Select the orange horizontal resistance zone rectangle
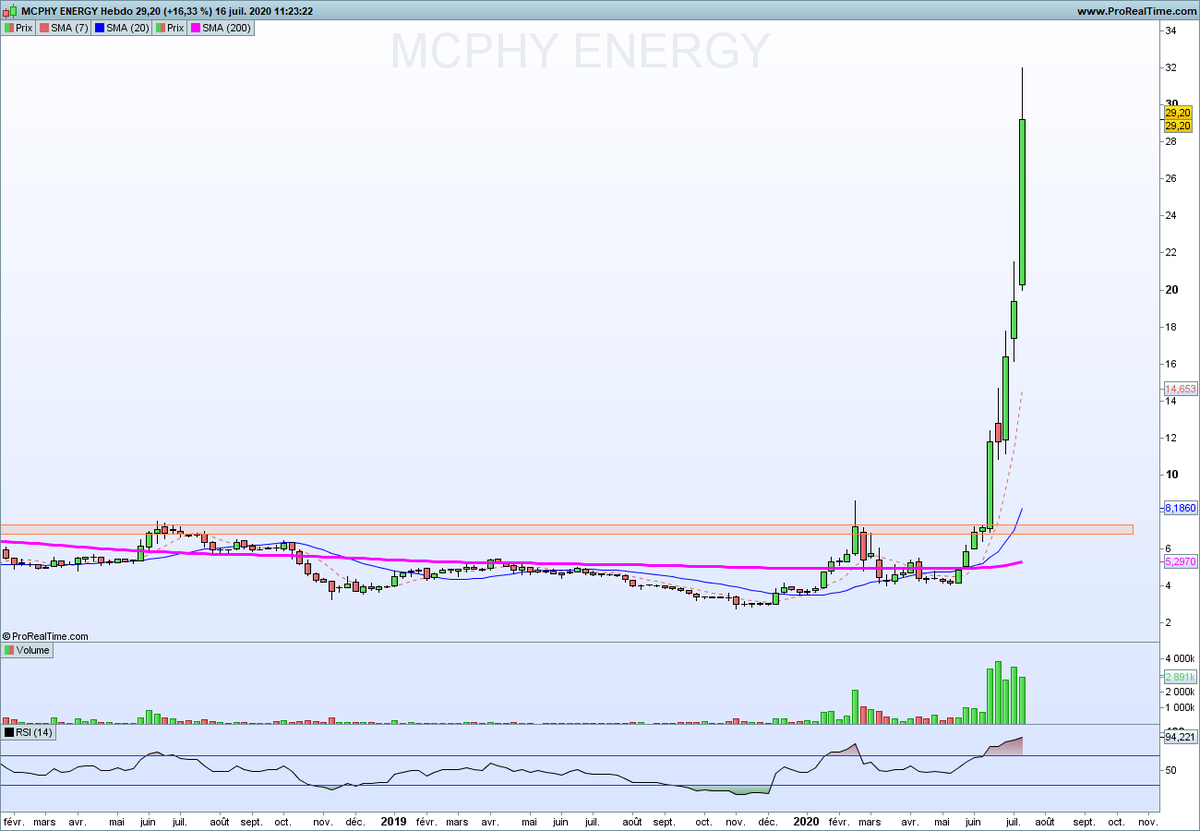This screenshot has height=831, width=1200. click(x=566, y=529)
